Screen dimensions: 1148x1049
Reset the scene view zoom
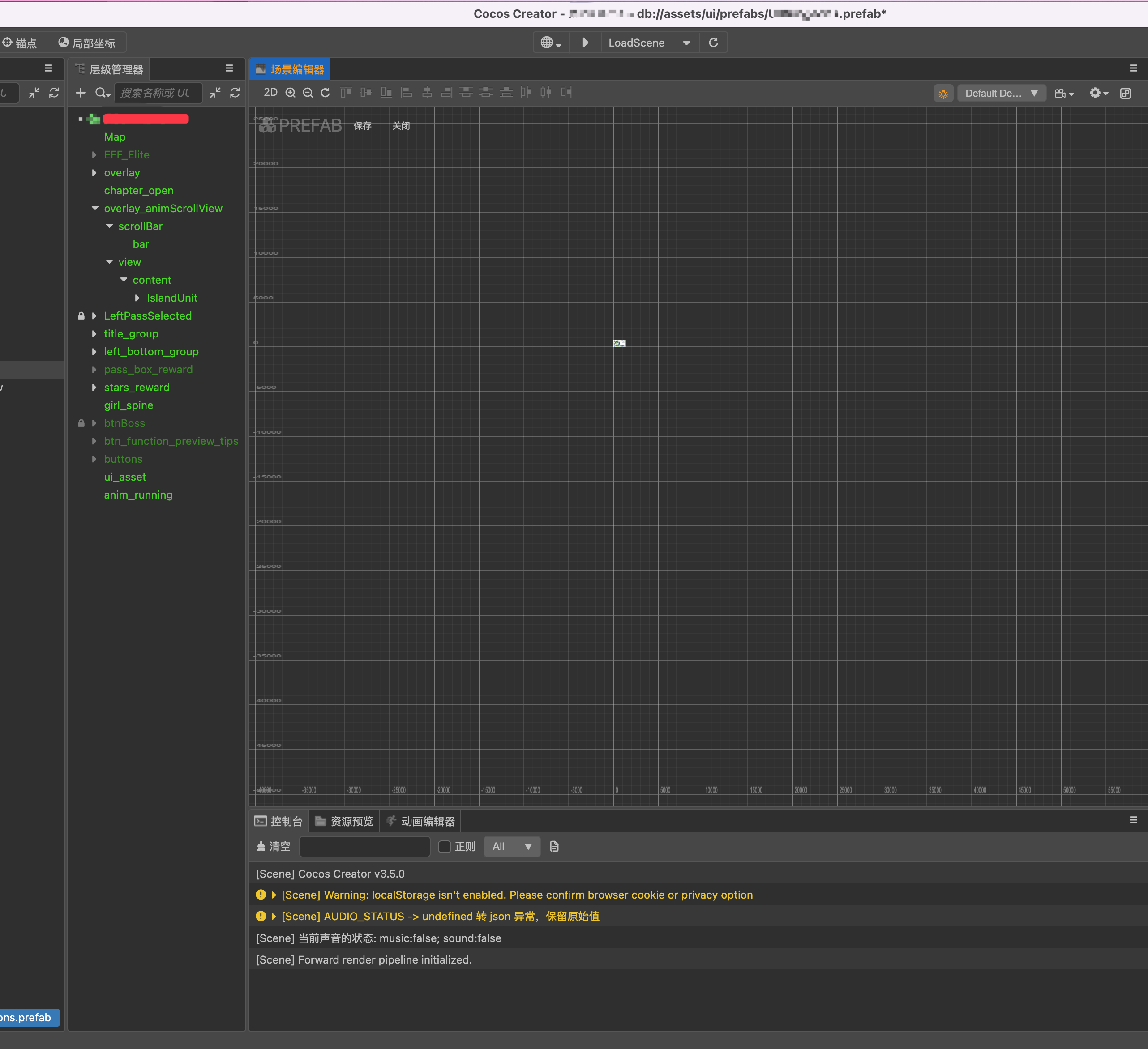(325, 93)
